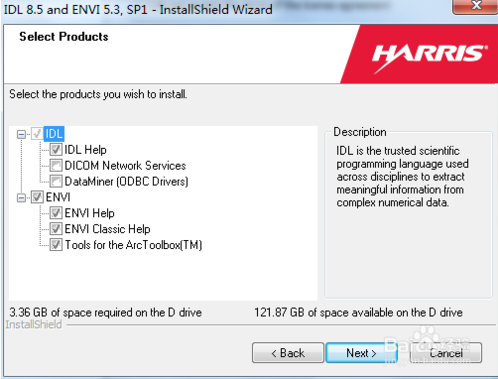Enable DICOM Network Services checkbox
Image resolution: width=498 pixels, height=379 pixels.
[x=56, y=166]
